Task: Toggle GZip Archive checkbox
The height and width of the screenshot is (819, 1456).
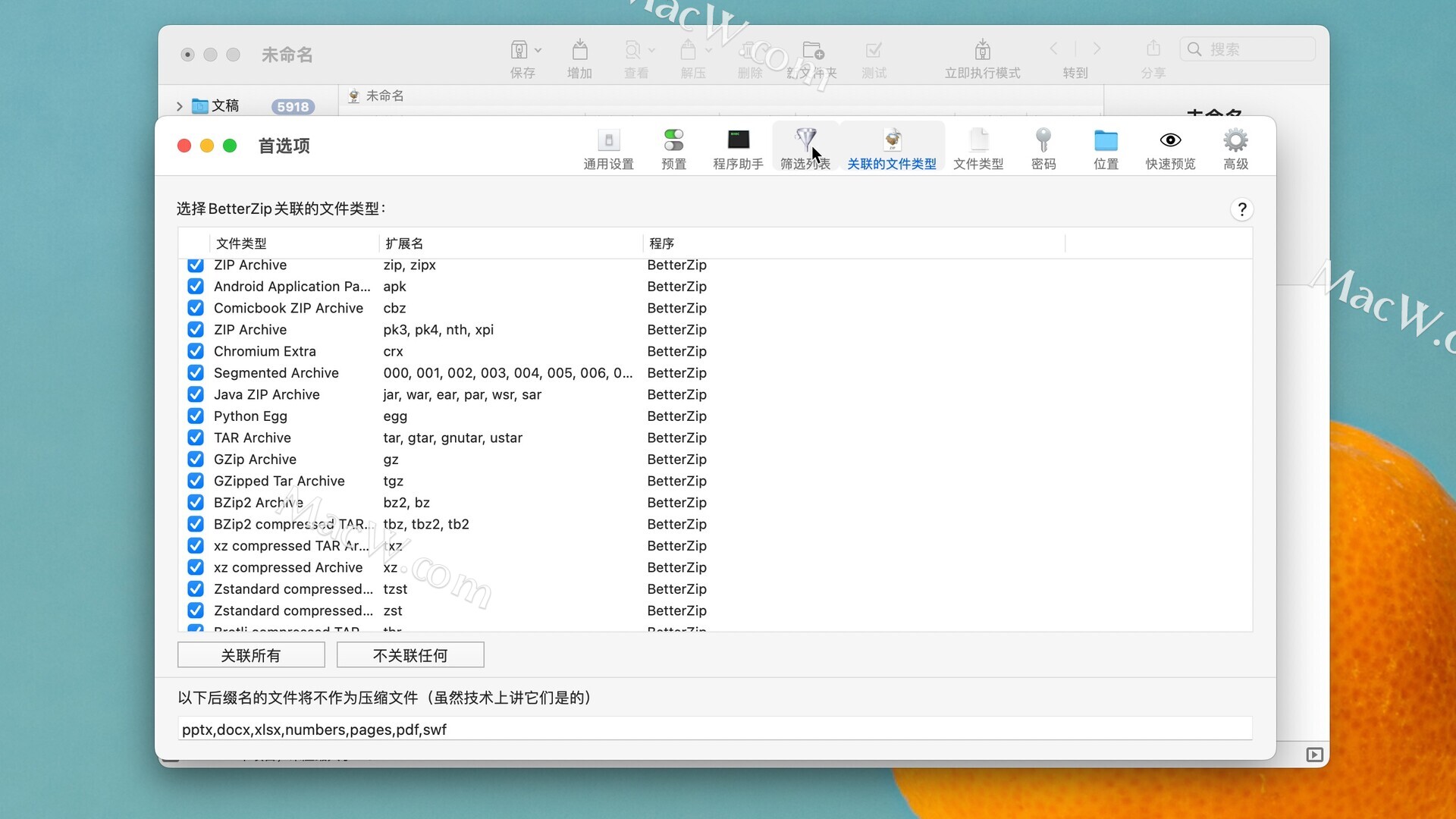Action: [196, 460]
